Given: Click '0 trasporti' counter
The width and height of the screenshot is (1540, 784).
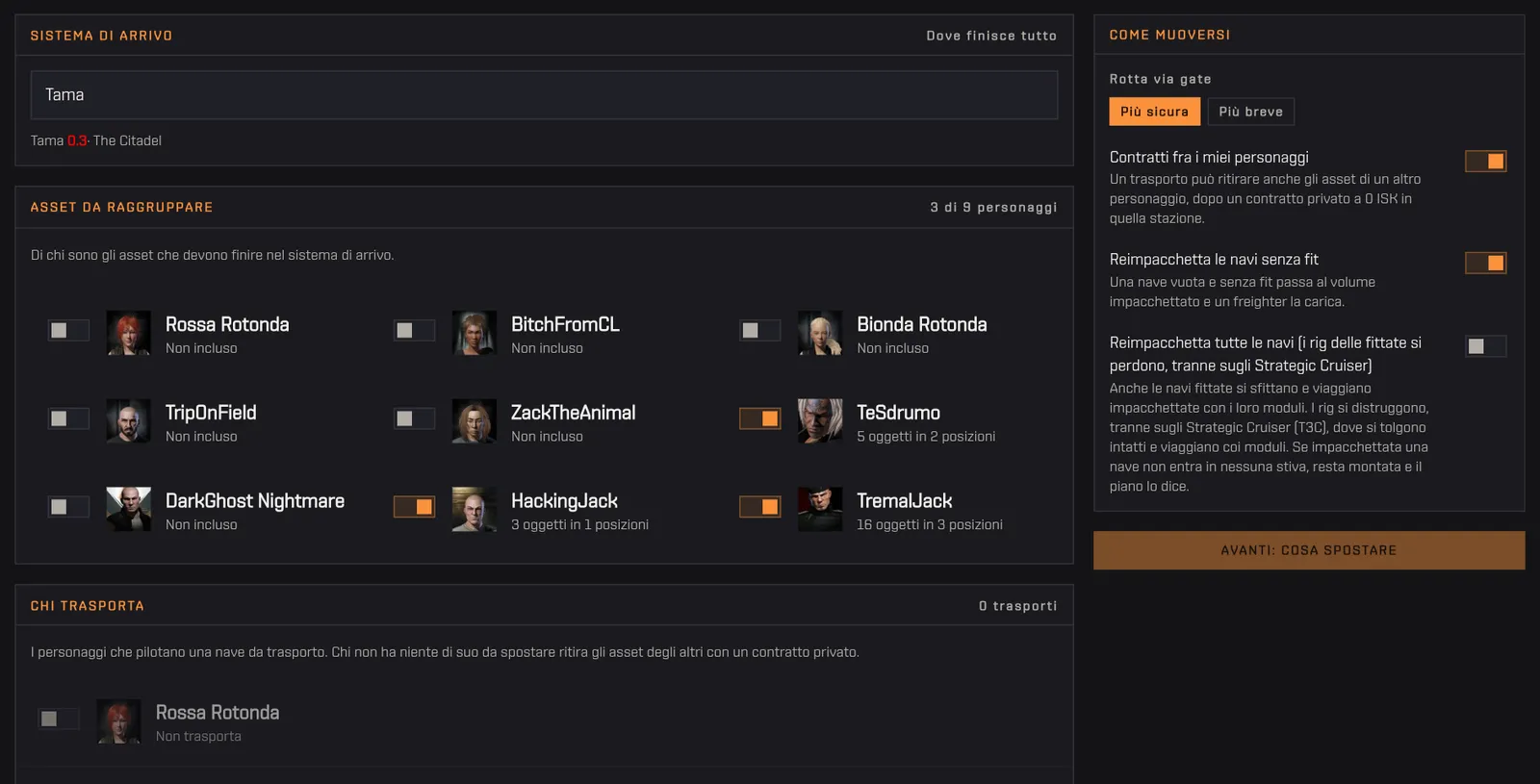Looking at the screenshot, I should point(1017,606).
